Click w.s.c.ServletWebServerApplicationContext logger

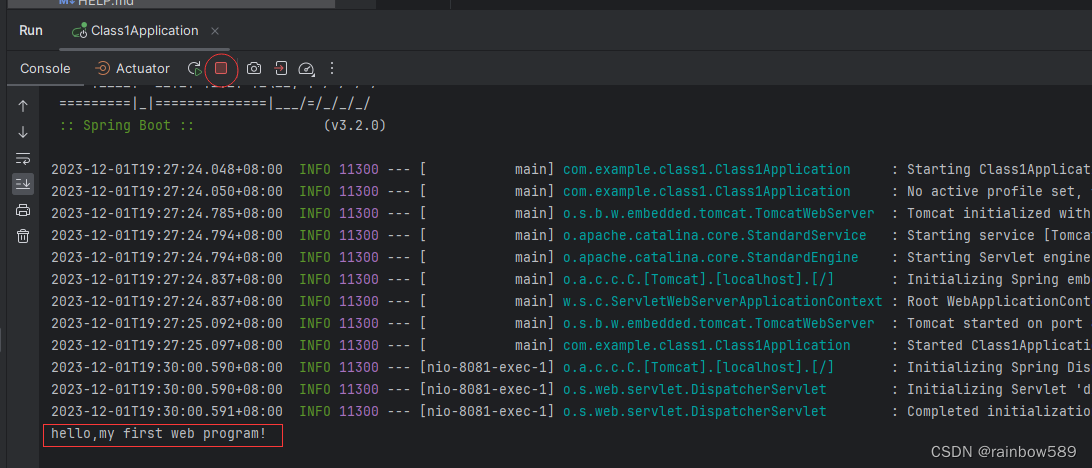pyautogui.click(x=723, y=302)
